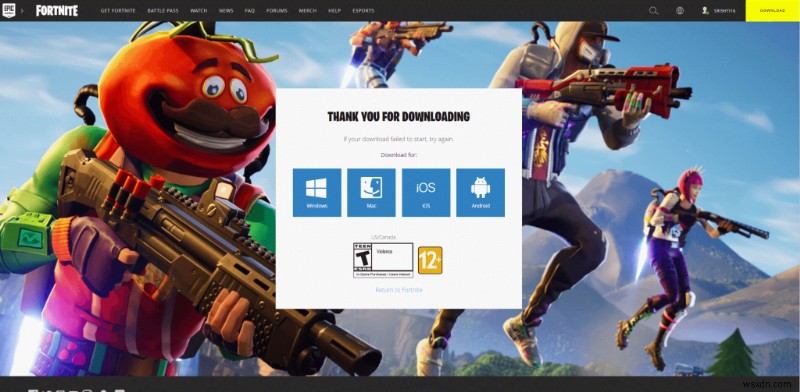Image resolution: width=800 pixels, height=392 pixels.
Task: Expand the chevron beside Epic logo
Action: [x=22, y=11]
